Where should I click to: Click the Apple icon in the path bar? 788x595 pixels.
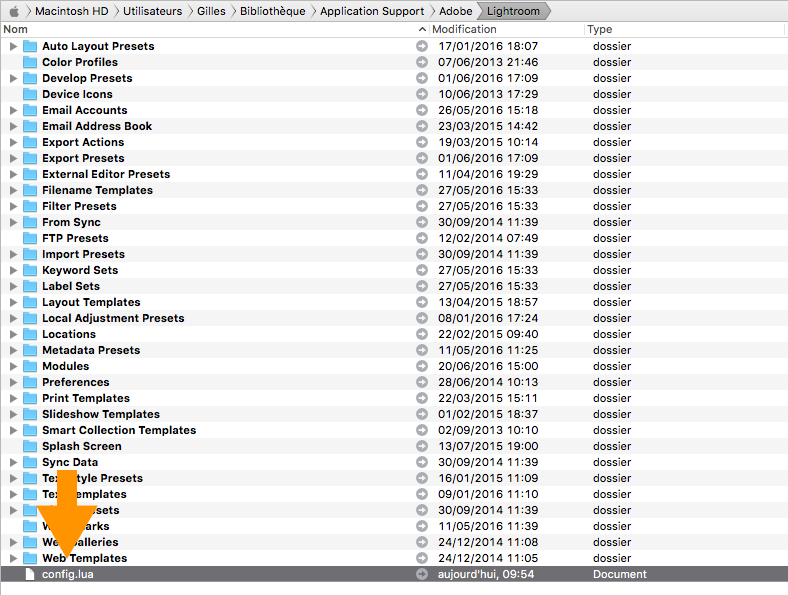coord(14,11)
